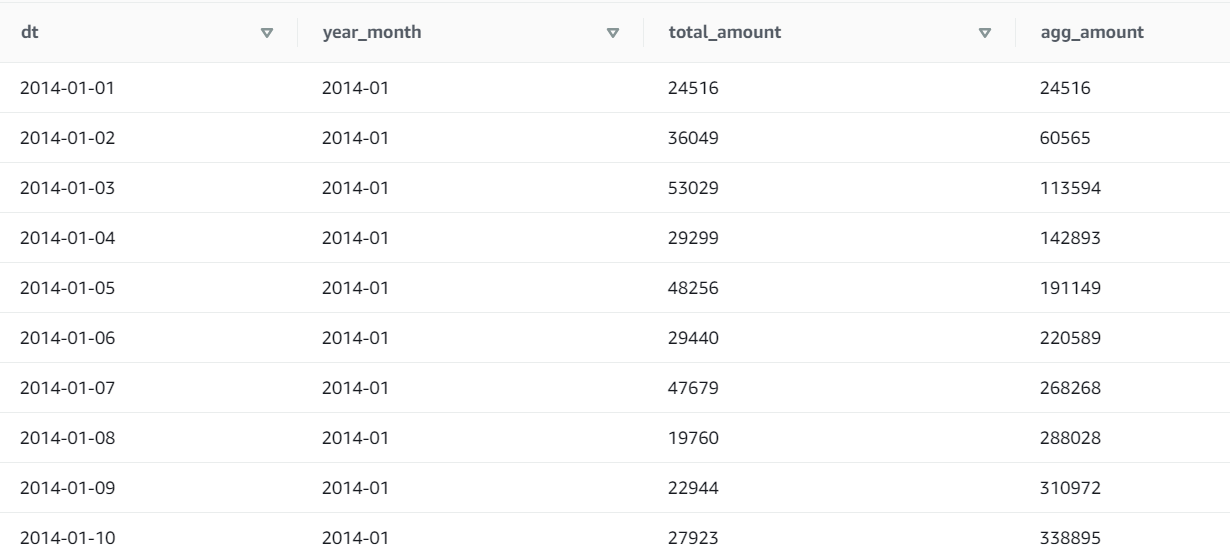Select the date cell 2014-01-01

(x=68, y=88)
